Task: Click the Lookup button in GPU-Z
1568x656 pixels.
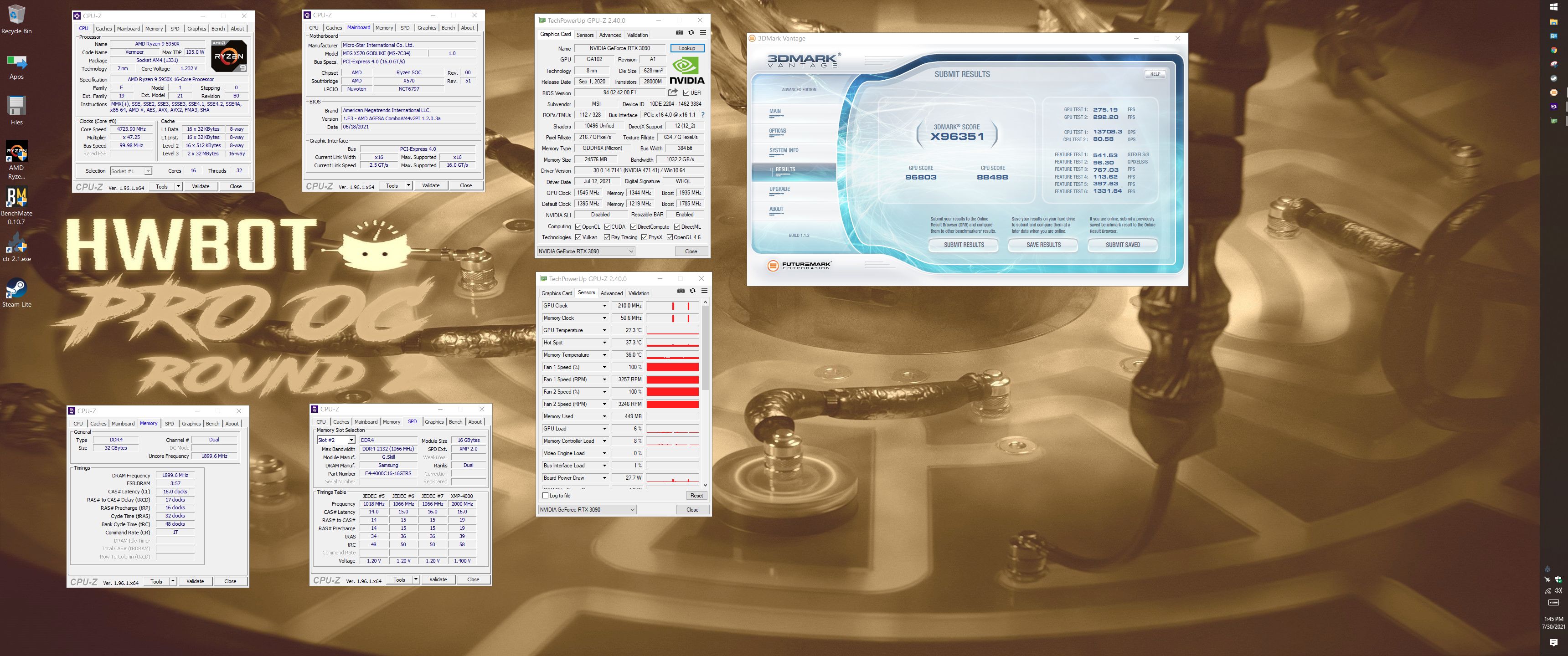Action: coord(687,48)
